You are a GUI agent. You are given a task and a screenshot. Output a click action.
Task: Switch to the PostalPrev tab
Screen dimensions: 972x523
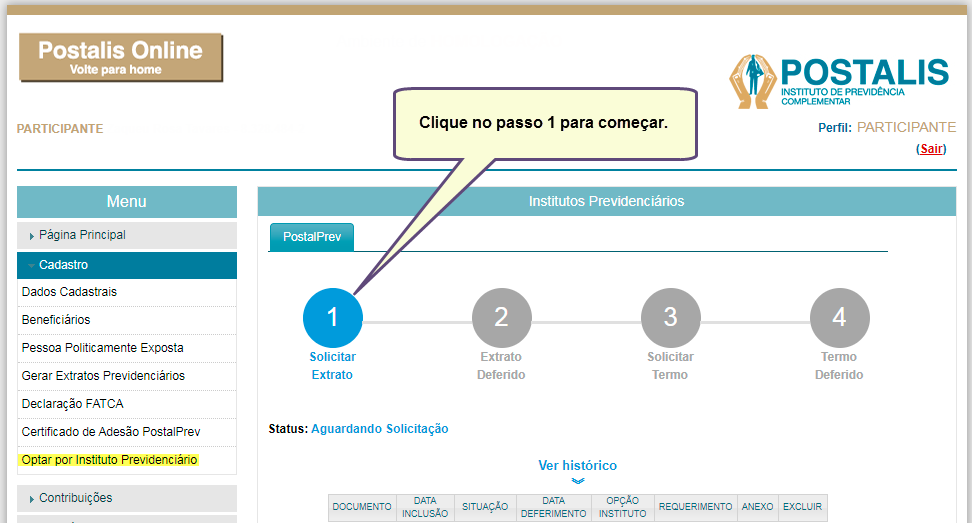point(312,237)
